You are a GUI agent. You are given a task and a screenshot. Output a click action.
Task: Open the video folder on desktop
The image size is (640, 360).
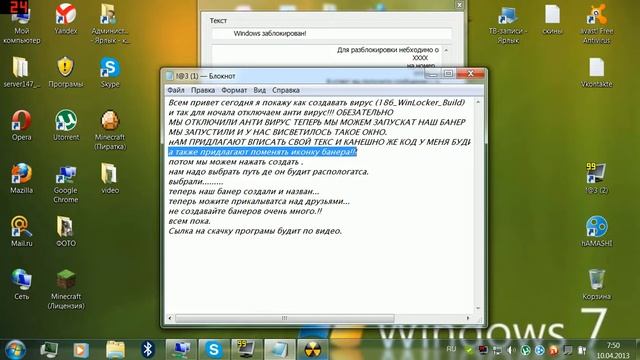tap(110, 178)
